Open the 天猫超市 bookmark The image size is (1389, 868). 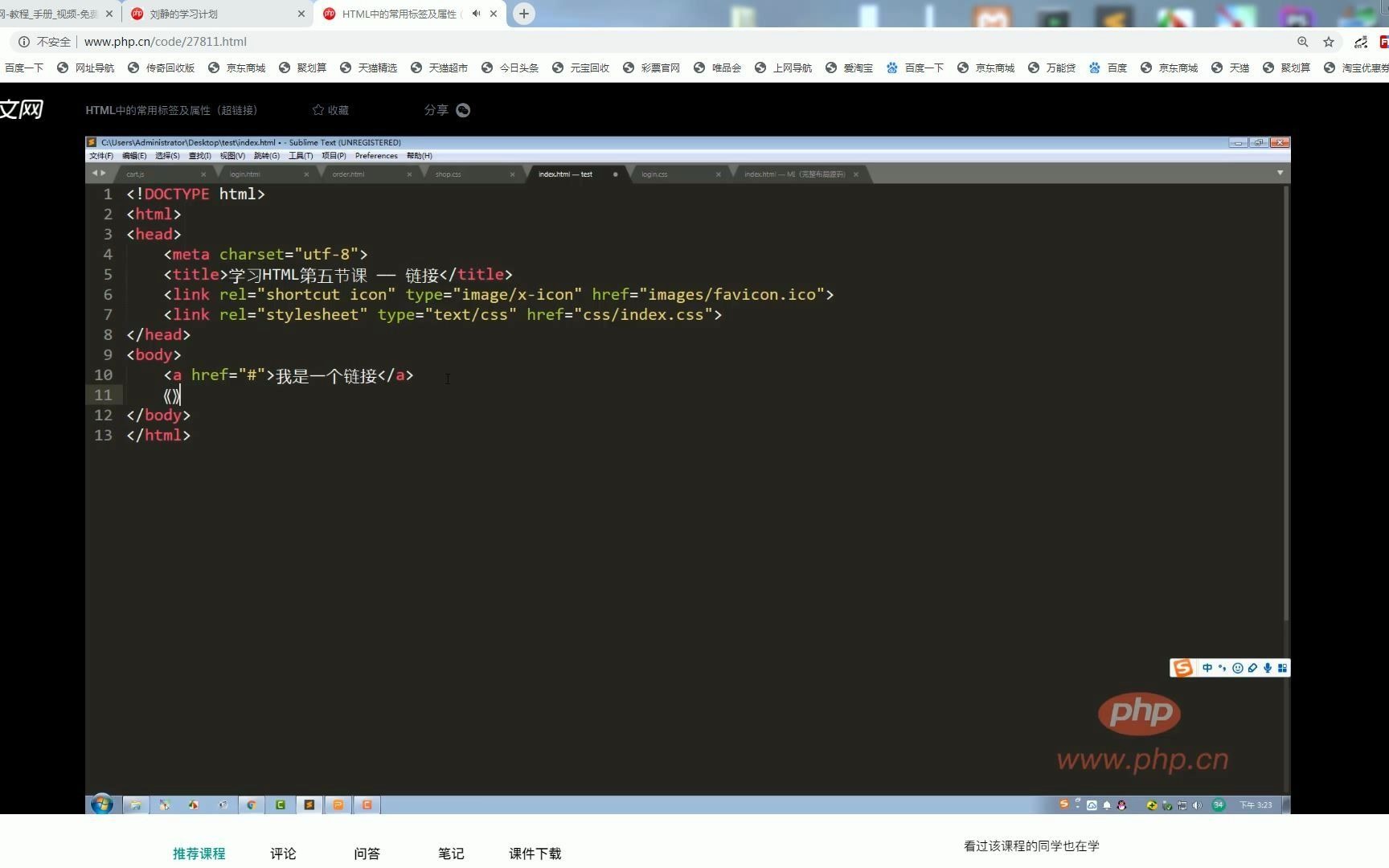440,68
